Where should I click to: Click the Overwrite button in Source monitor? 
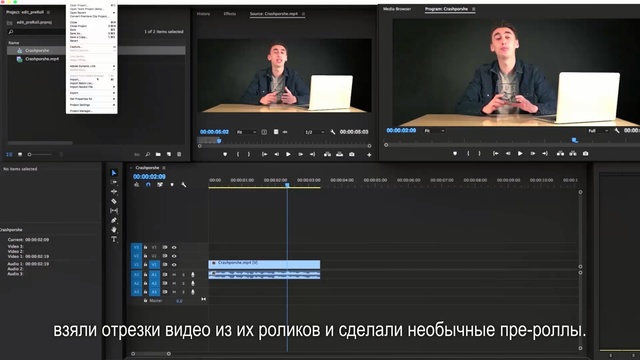tap(339, 154)
